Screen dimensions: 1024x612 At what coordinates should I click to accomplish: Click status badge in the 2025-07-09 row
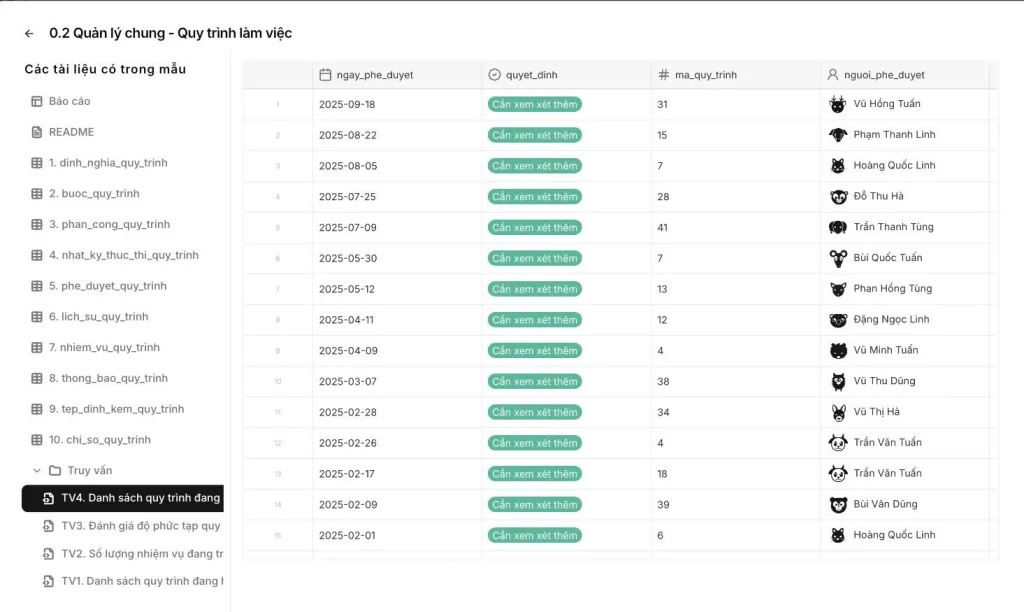[534, 227]
